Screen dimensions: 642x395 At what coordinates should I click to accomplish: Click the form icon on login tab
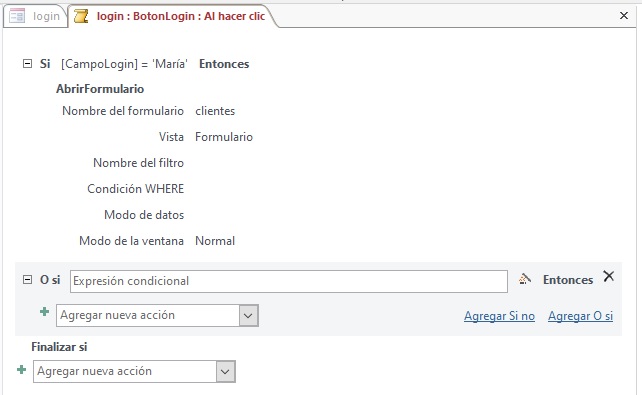point(17,16)
